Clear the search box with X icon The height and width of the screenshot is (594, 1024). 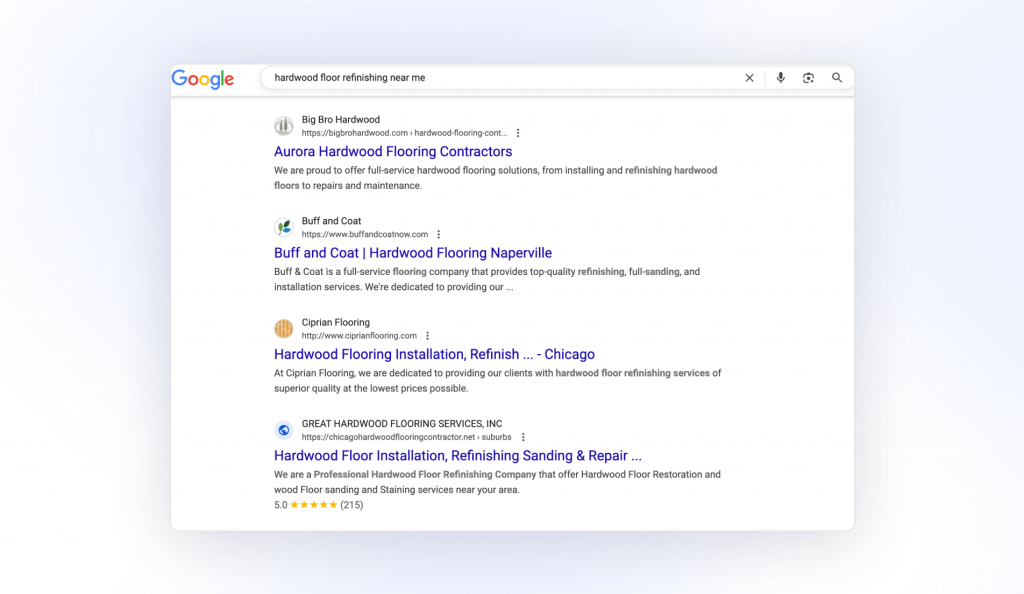tap(749, 78)
